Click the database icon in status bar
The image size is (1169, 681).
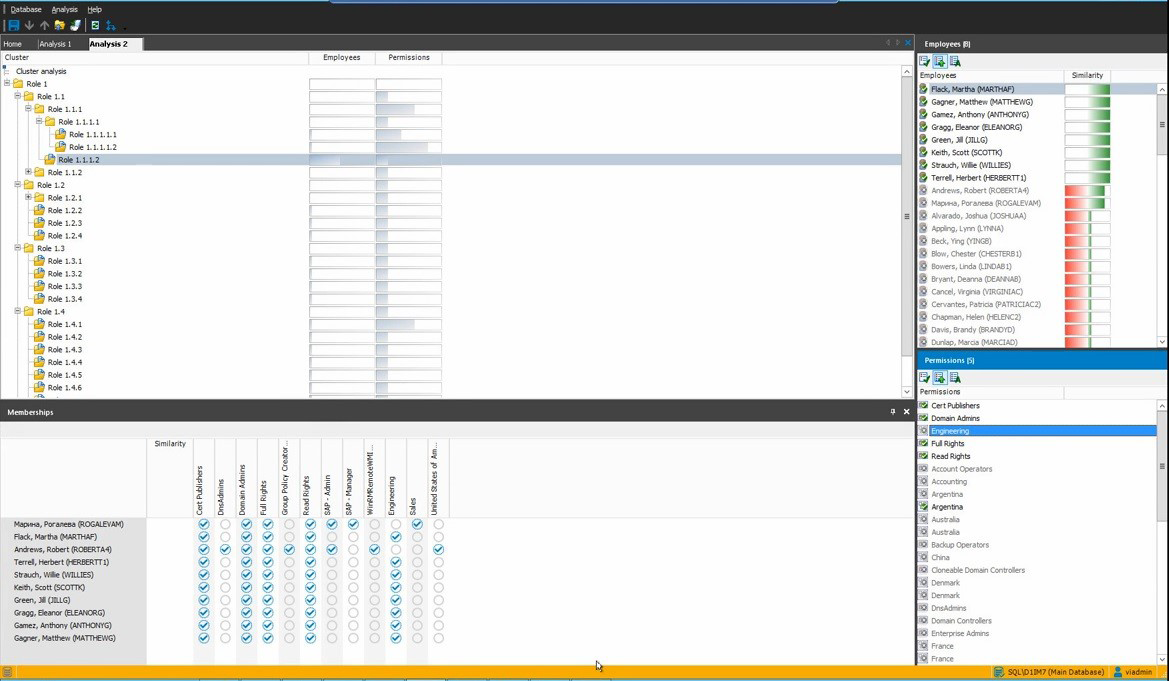click(999, 672)
